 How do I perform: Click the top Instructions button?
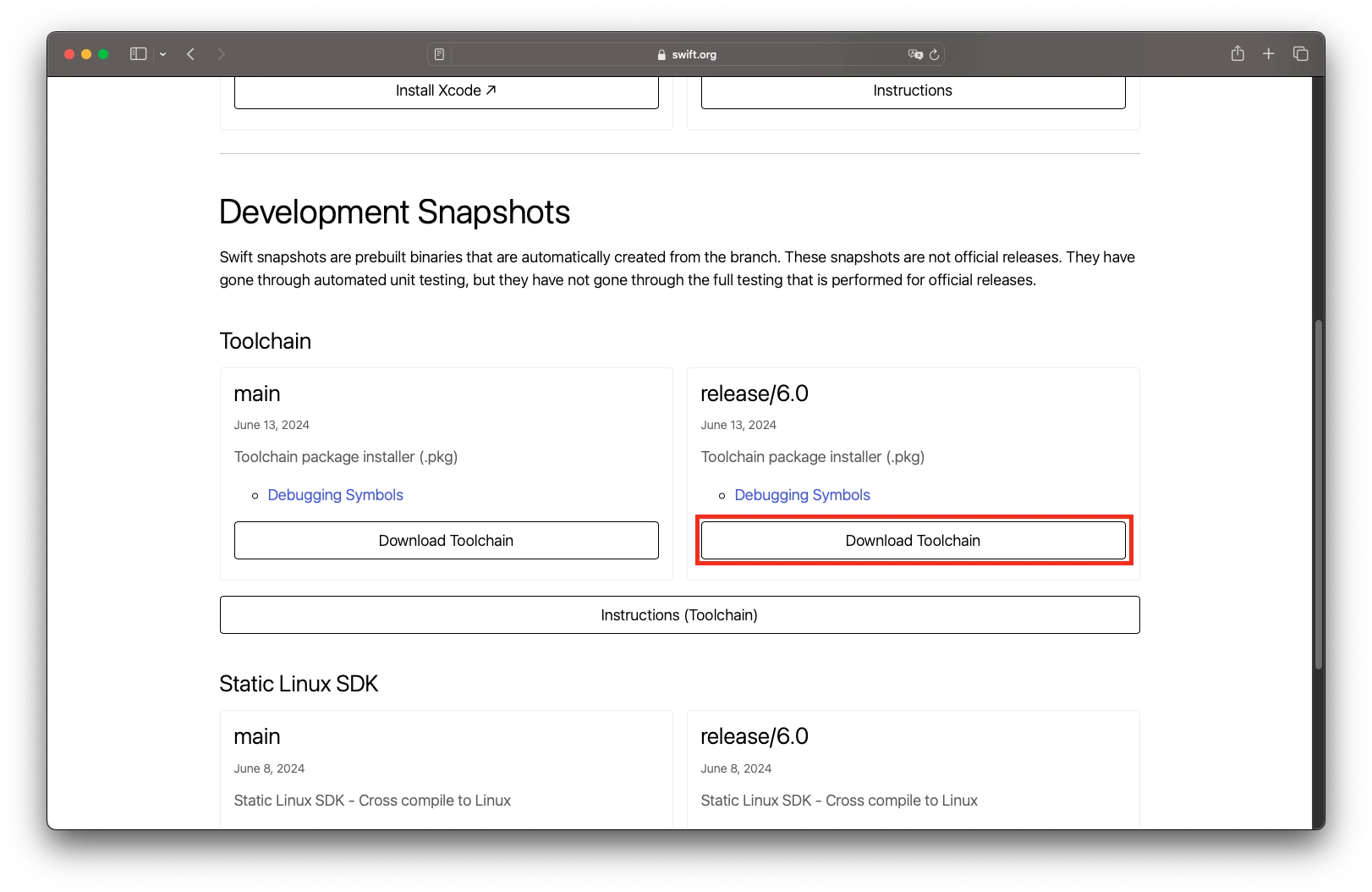coord(912,90)
